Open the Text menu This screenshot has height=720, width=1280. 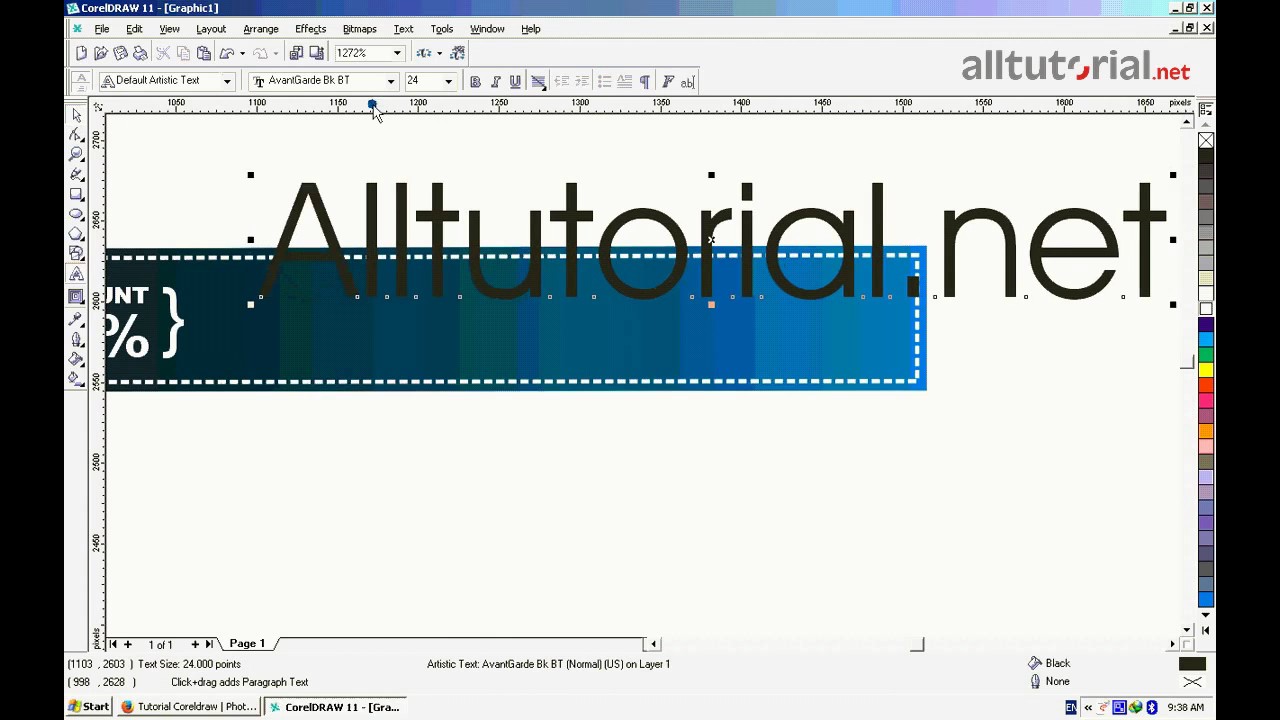point(403,29)
